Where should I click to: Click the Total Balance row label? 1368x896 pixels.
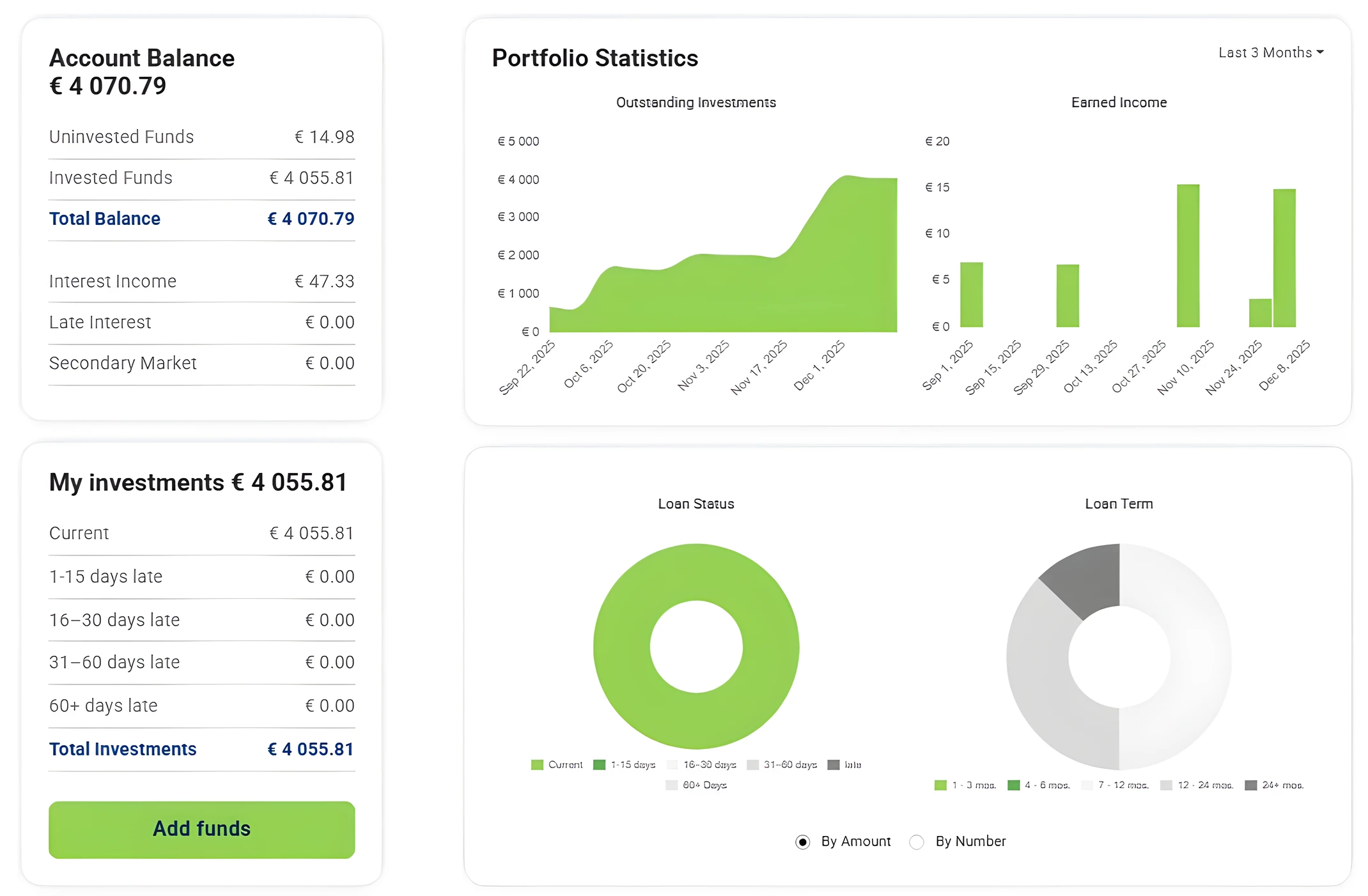105,219
